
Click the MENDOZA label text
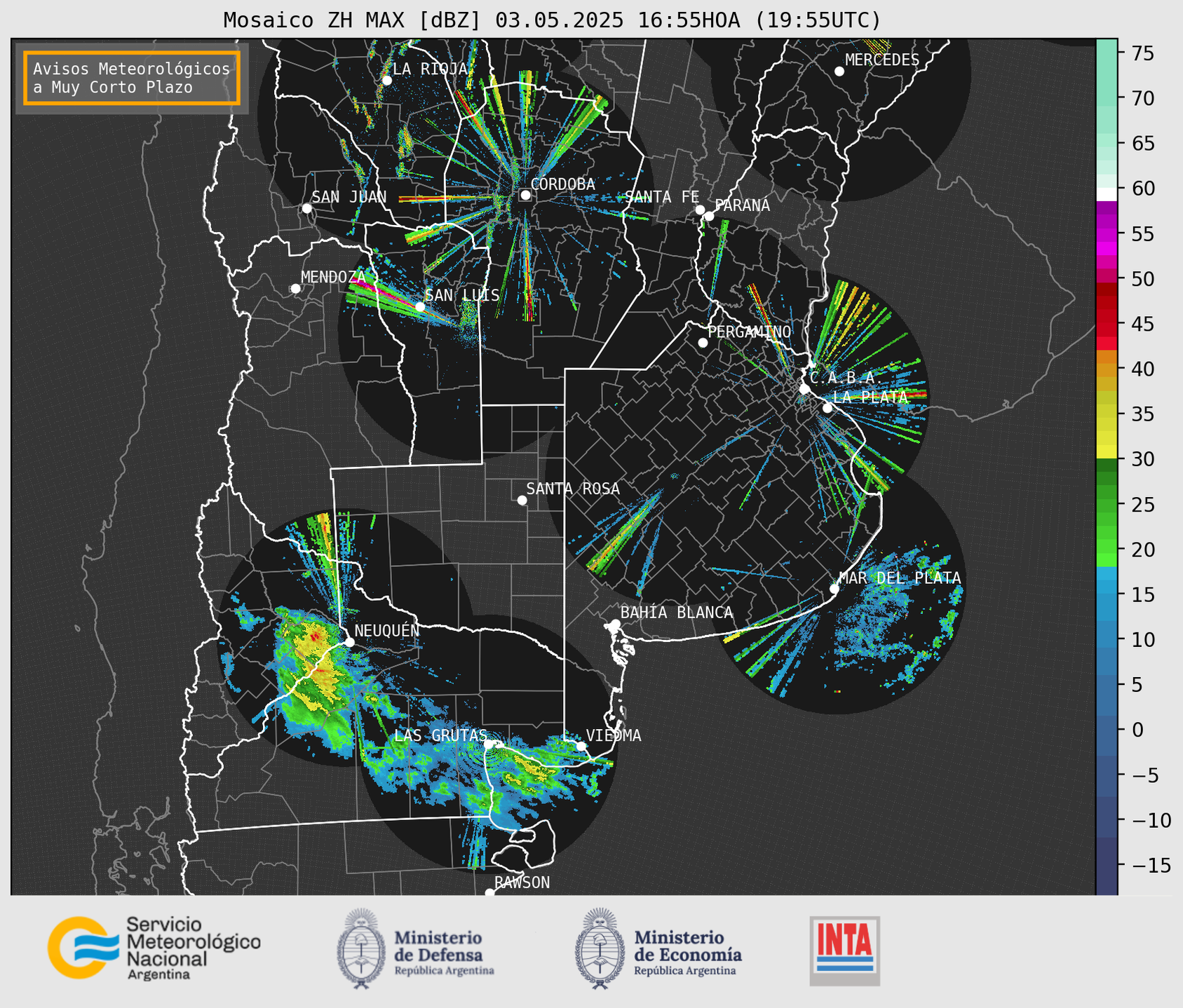click(x=333, y=277)
